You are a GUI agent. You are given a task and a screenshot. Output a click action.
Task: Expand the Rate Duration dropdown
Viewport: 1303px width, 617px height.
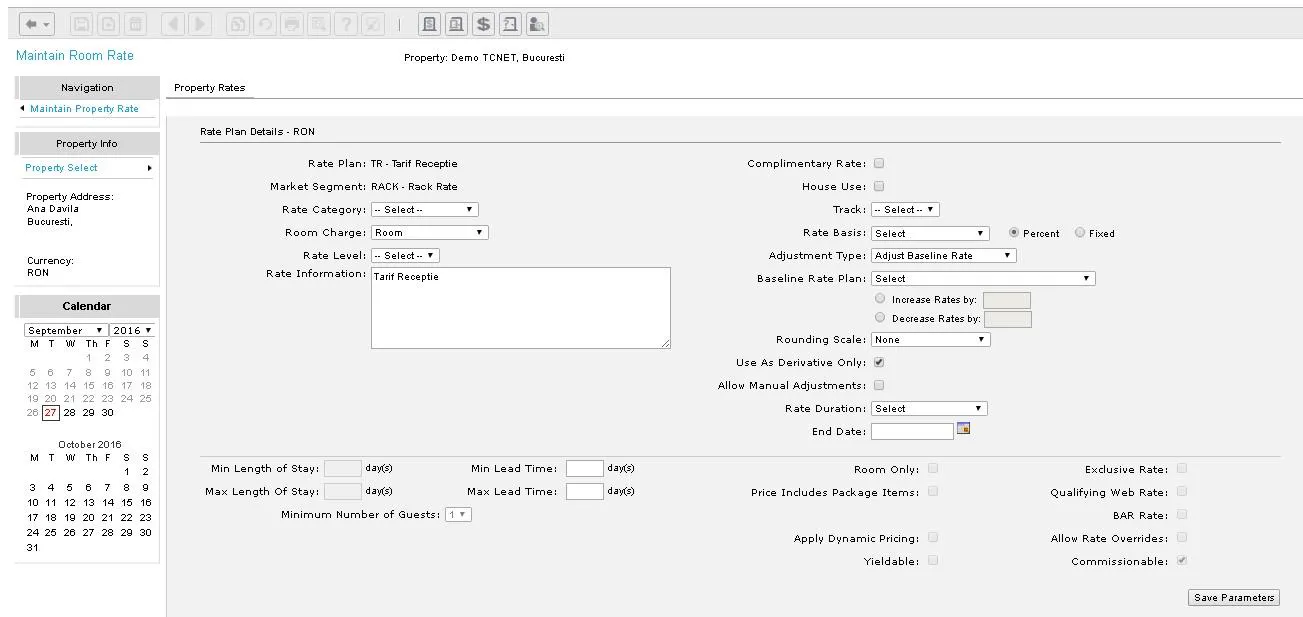[929, 409]
